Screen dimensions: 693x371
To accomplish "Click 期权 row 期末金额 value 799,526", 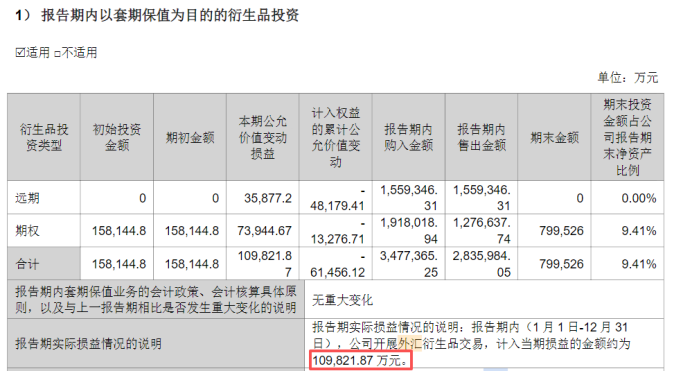I will click(x=561, y=231).
